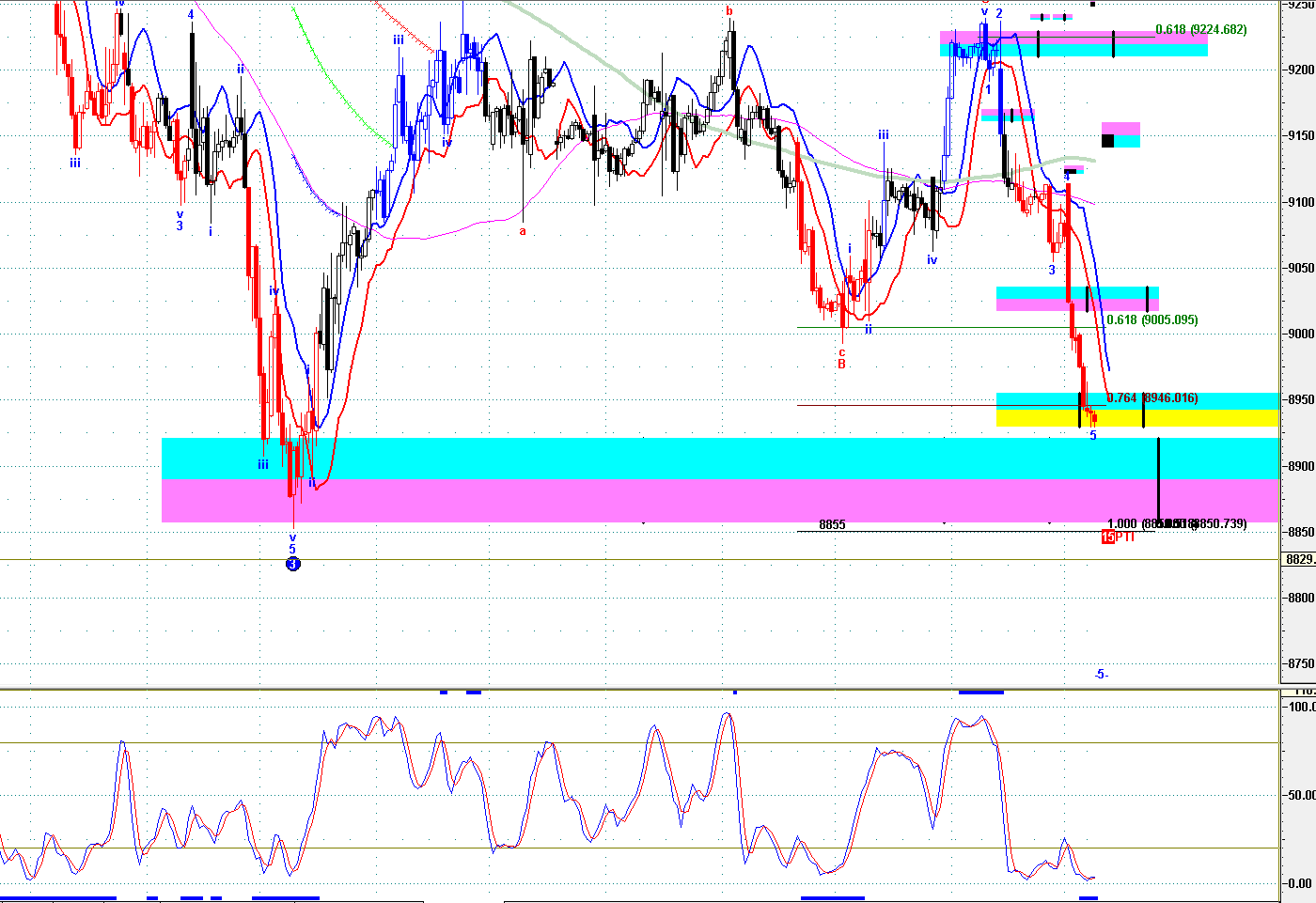Screen dimensions: 1316x903
Task: Click the red 'b' wave label at top
Action: coord(729,11)
